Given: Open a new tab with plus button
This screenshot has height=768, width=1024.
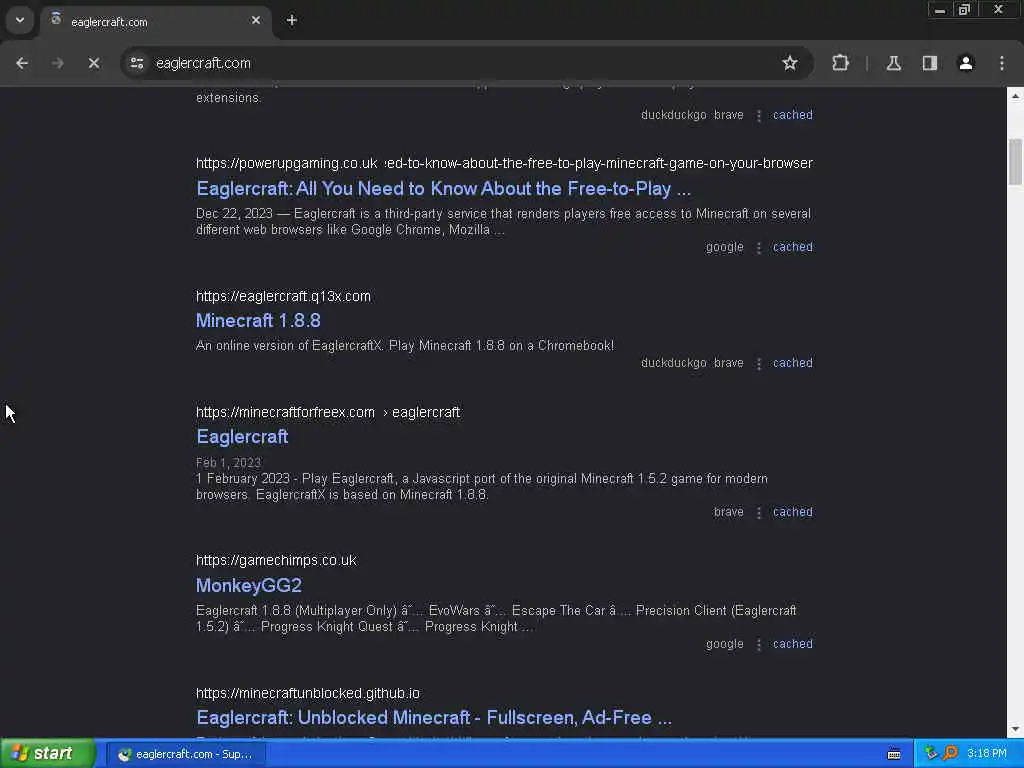Looking at the screenshot, I should click(292, 21).
